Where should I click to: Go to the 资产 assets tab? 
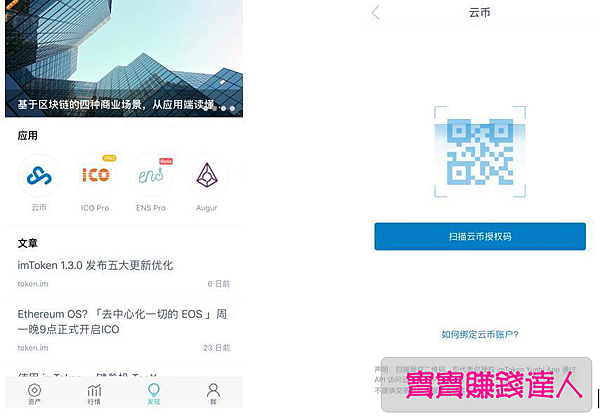(34, 394)
